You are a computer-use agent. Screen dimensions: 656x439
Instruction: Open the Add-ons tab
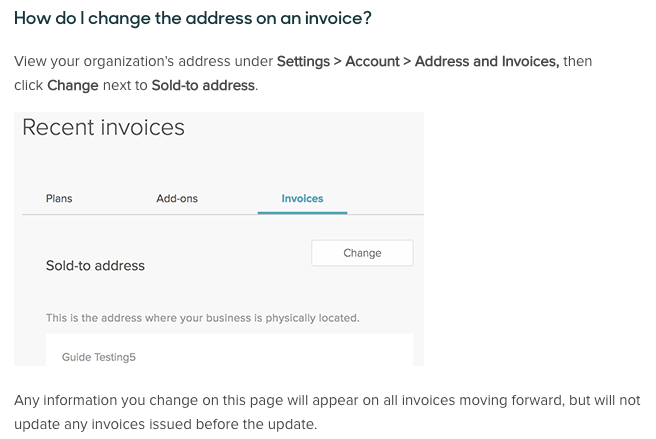[177, 198]
